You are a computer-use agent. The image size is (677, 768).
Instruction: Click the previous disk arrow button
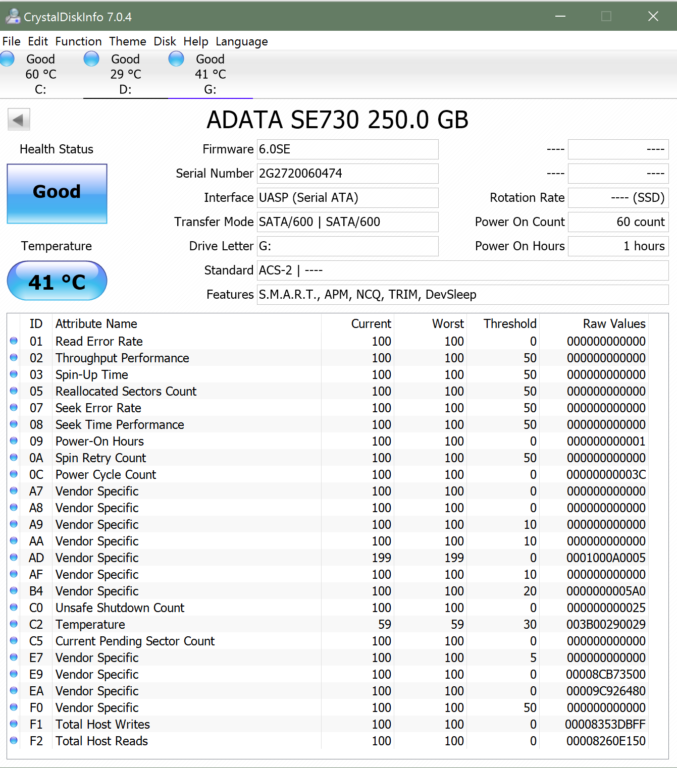(x=18, y=120)
